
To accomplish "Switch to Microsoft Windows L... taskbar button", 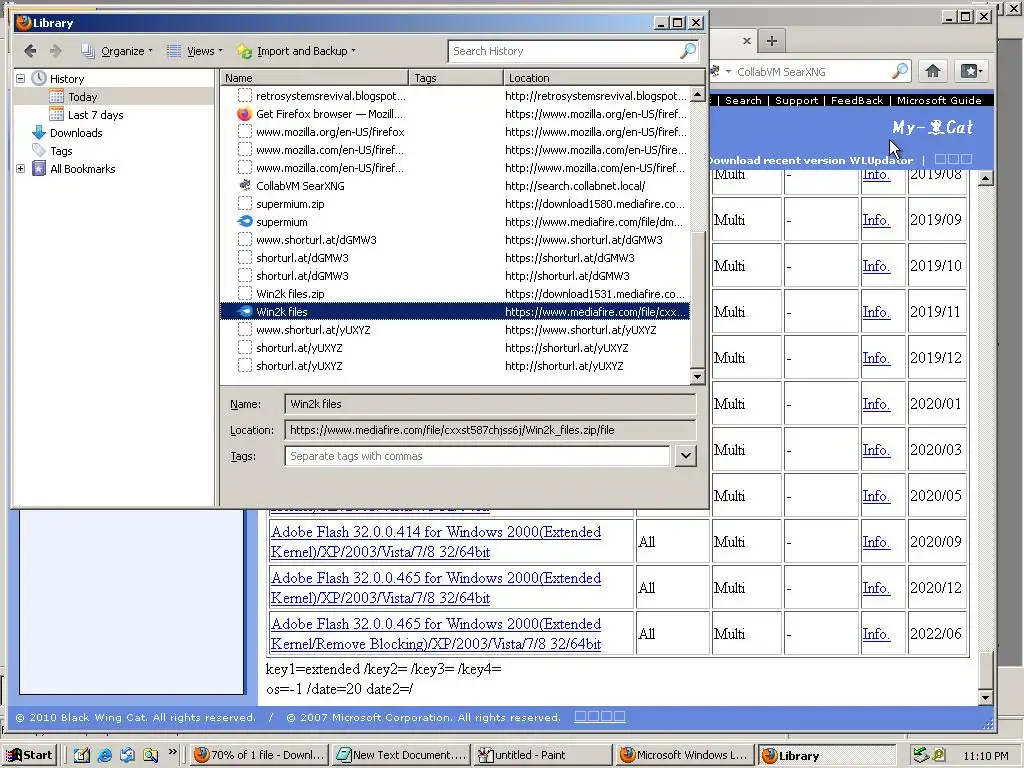I will click(685, 755).
